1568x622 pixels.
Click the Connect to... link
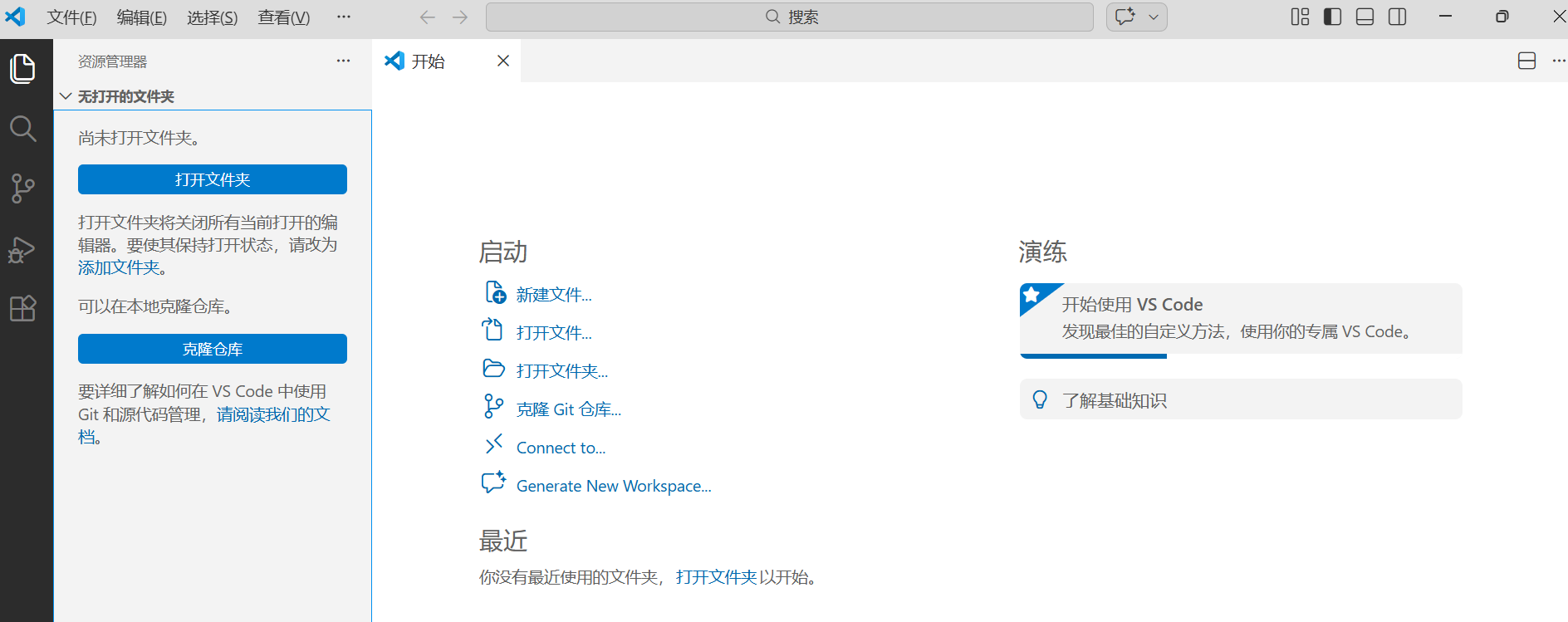pos(561,448)
